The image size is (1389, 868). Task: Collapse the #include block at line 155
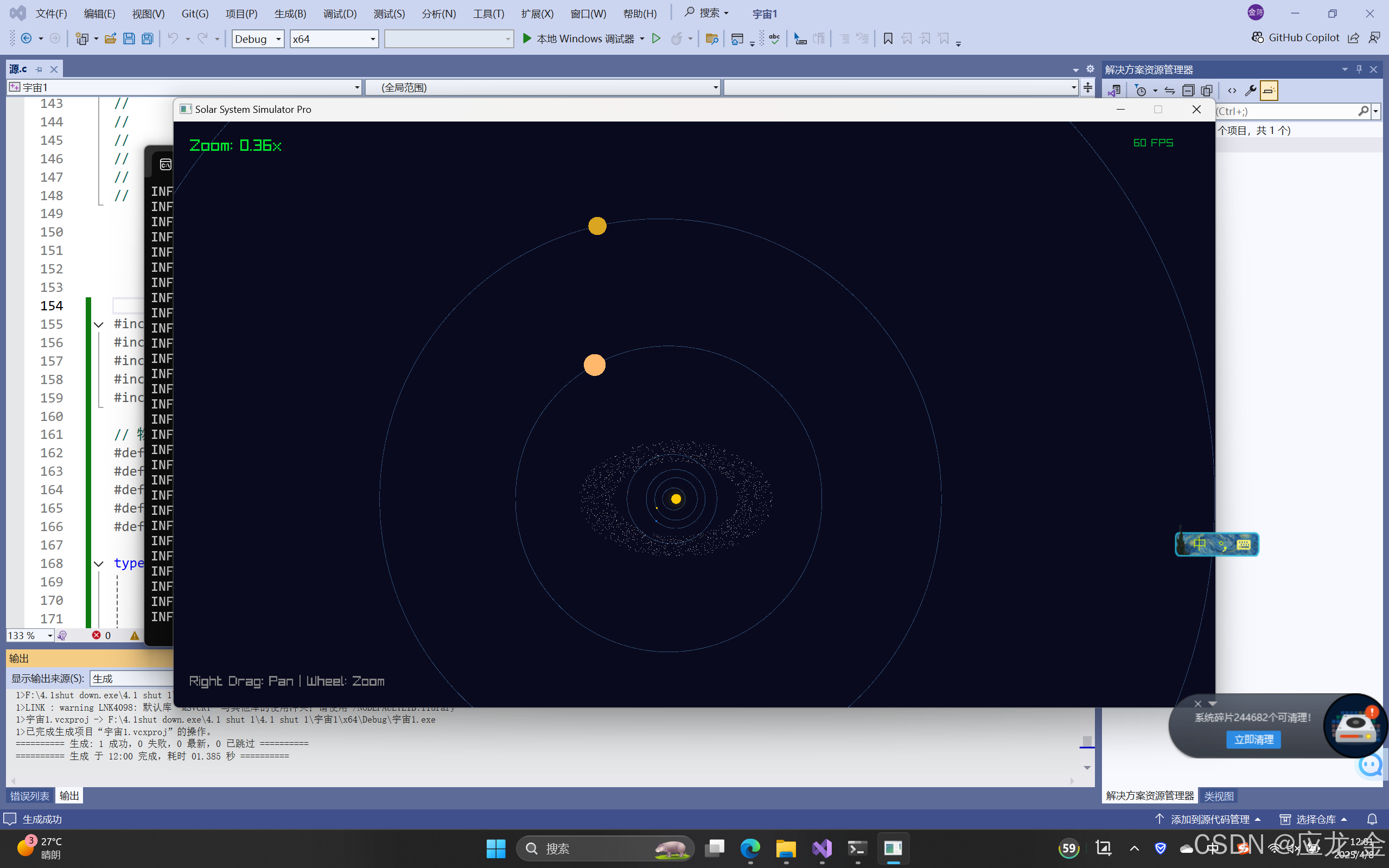(99, 325)
